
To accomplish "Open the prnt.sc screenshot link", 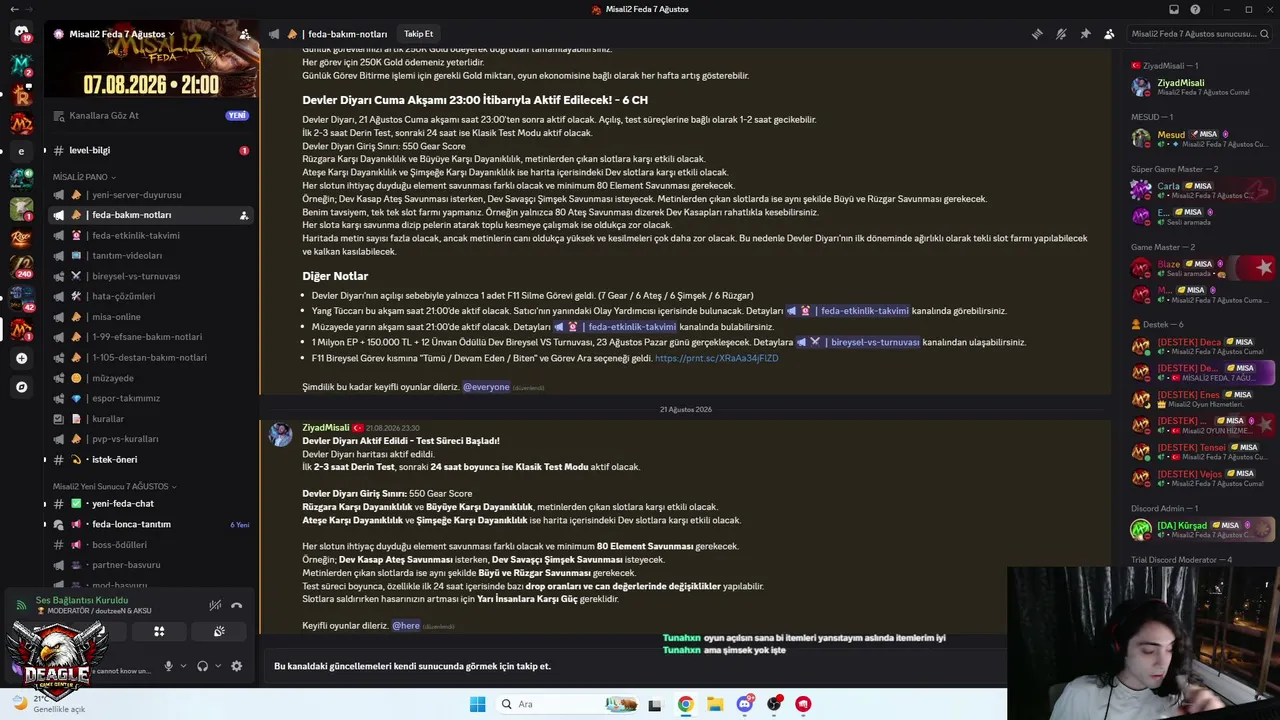I will [716, 358].
